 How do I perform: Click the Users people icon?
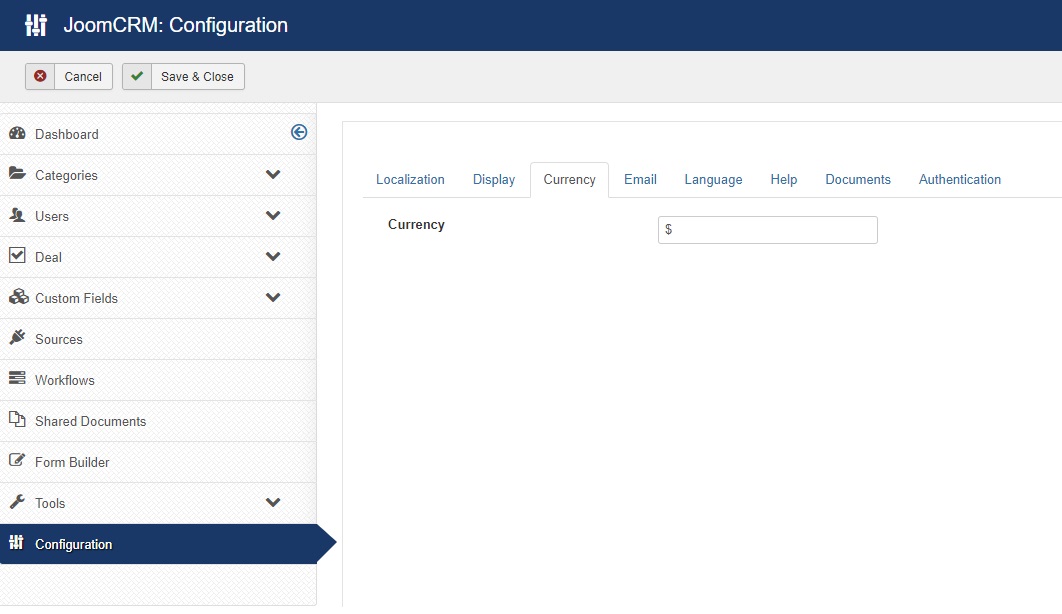point(18,215)
